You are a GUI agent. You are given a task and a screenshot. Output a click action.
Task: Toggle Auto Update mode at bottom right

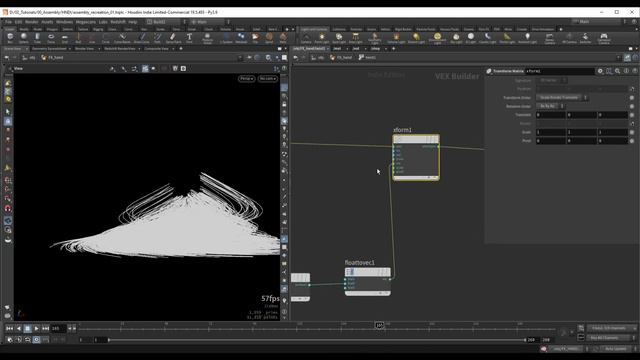[x=616, y=349]
